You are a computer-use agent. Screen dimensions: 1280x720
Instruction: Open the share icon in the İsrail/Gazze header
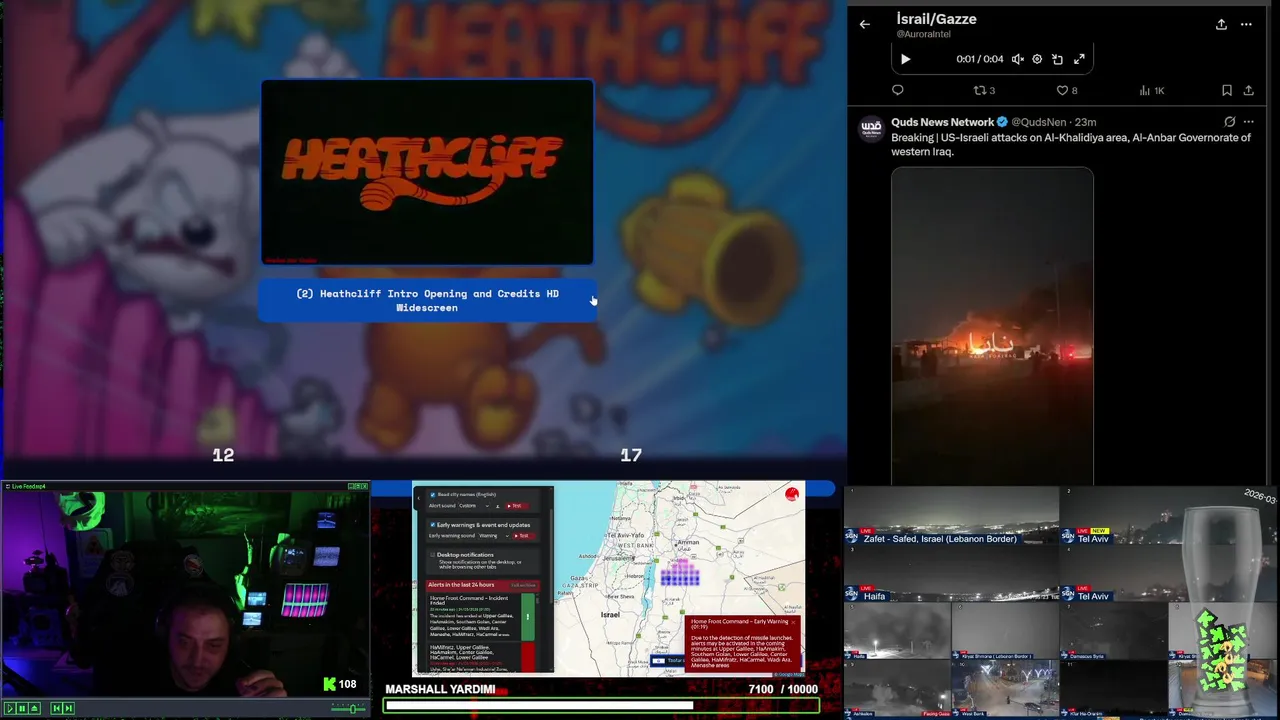point(1221,25)
